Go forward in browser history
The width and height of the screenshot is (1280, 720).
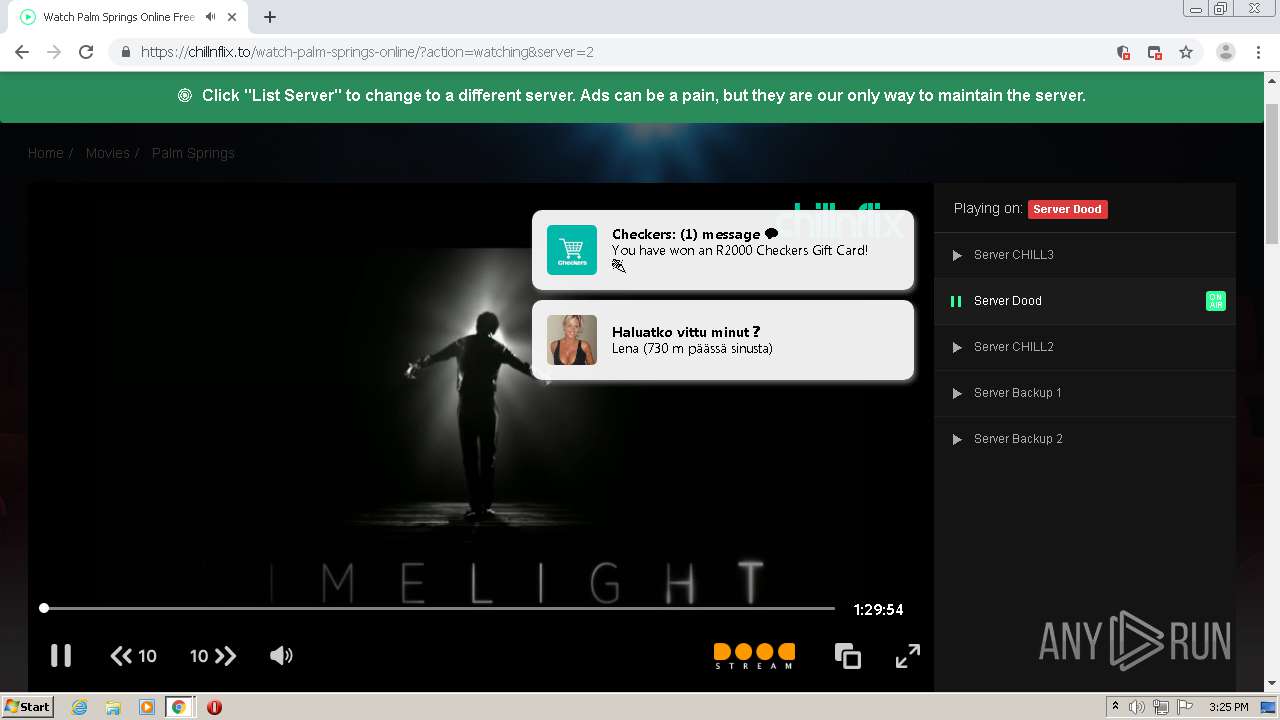tap(54, 52)
